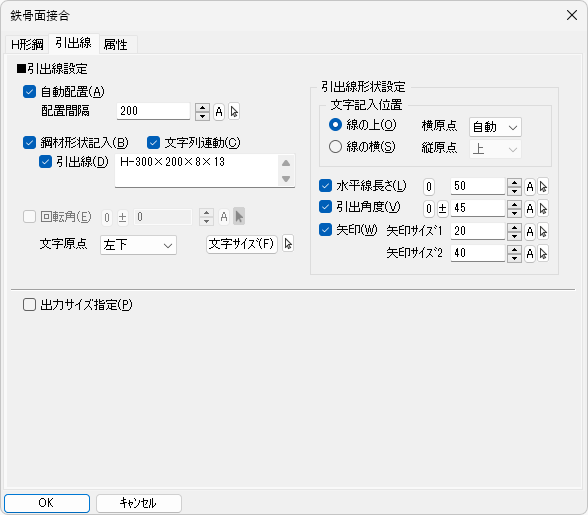Click cursor pick icon for 矢印サイズ1
588x515 pixels.
(543, 231)
